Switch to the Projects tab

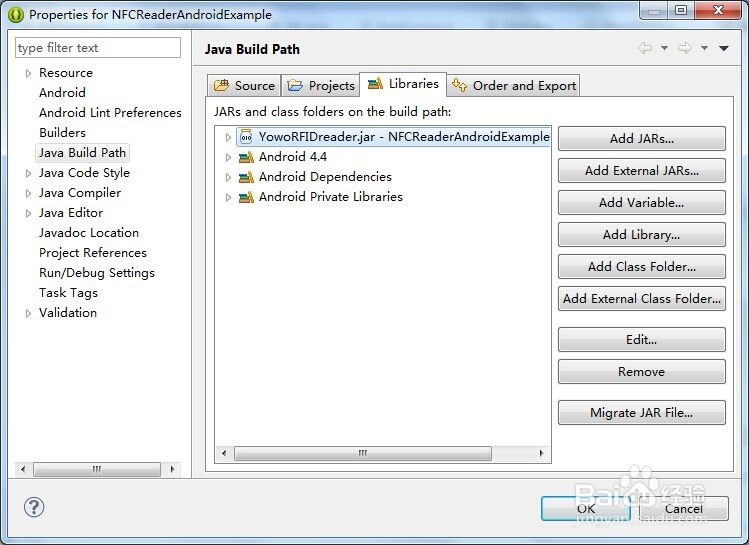point(321,85)
